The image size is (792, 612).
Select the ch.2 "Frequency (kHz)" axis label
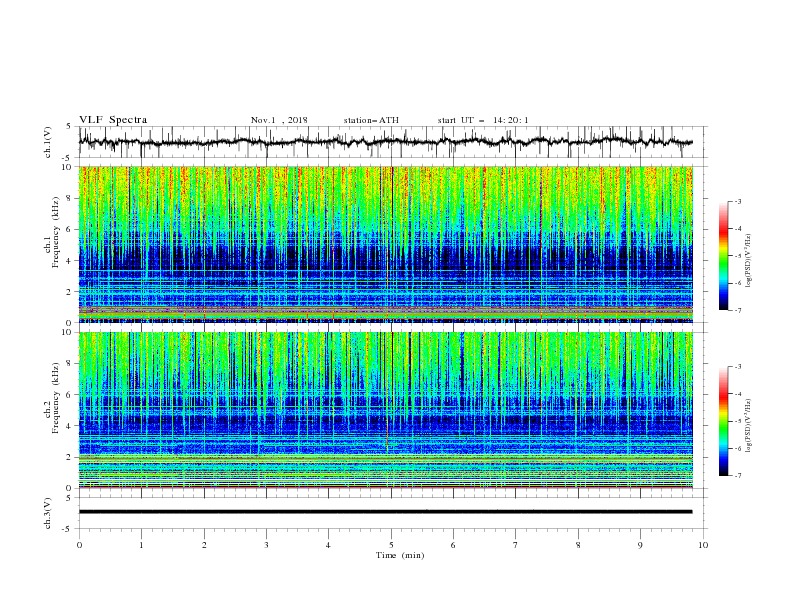pyautogui.click(x=56, y=398)
